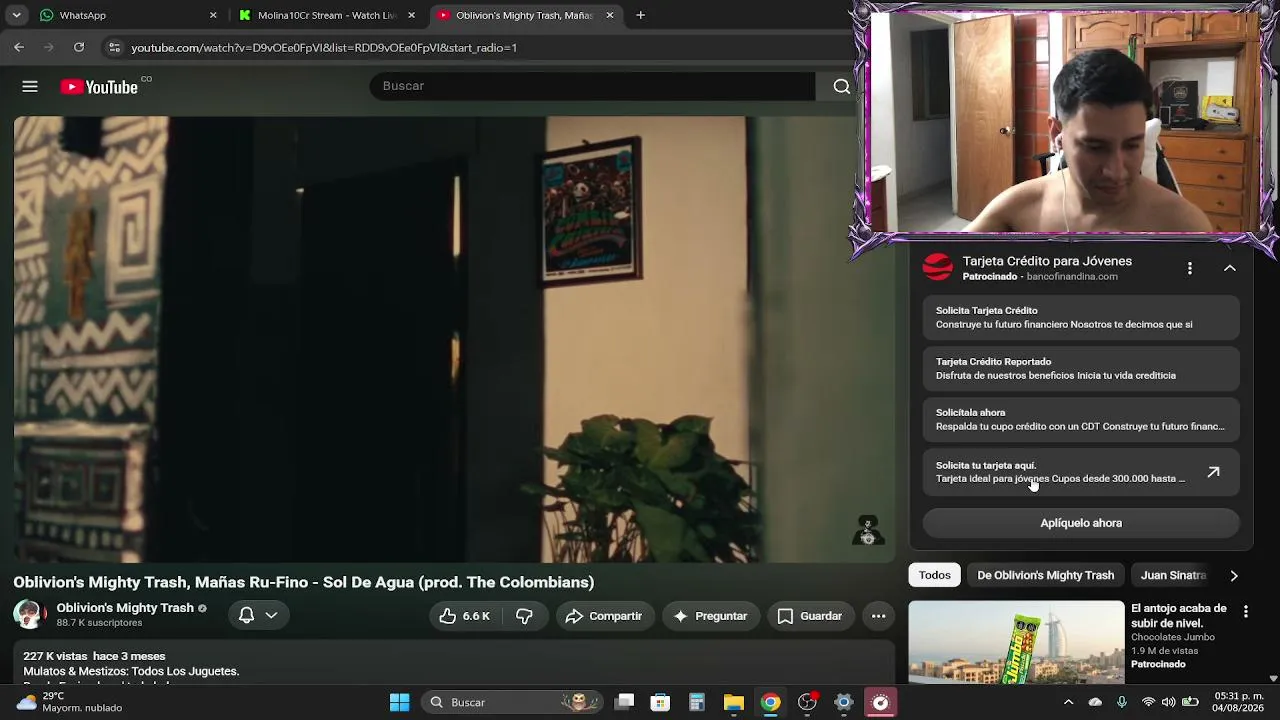Switch to the Molina10Cr Stream tab
This screenshot has width=1280, height=720.
coord(326,15)
